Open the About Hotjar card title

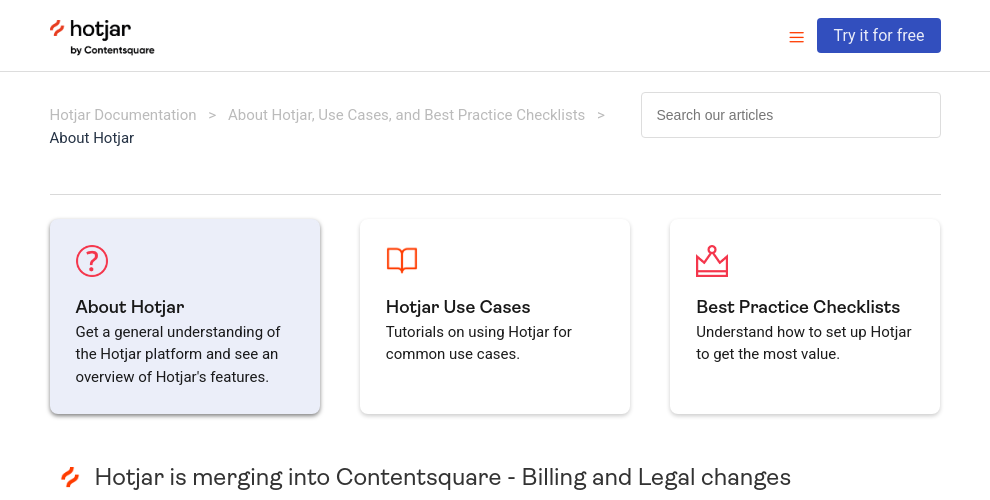[x=130, y=307]
